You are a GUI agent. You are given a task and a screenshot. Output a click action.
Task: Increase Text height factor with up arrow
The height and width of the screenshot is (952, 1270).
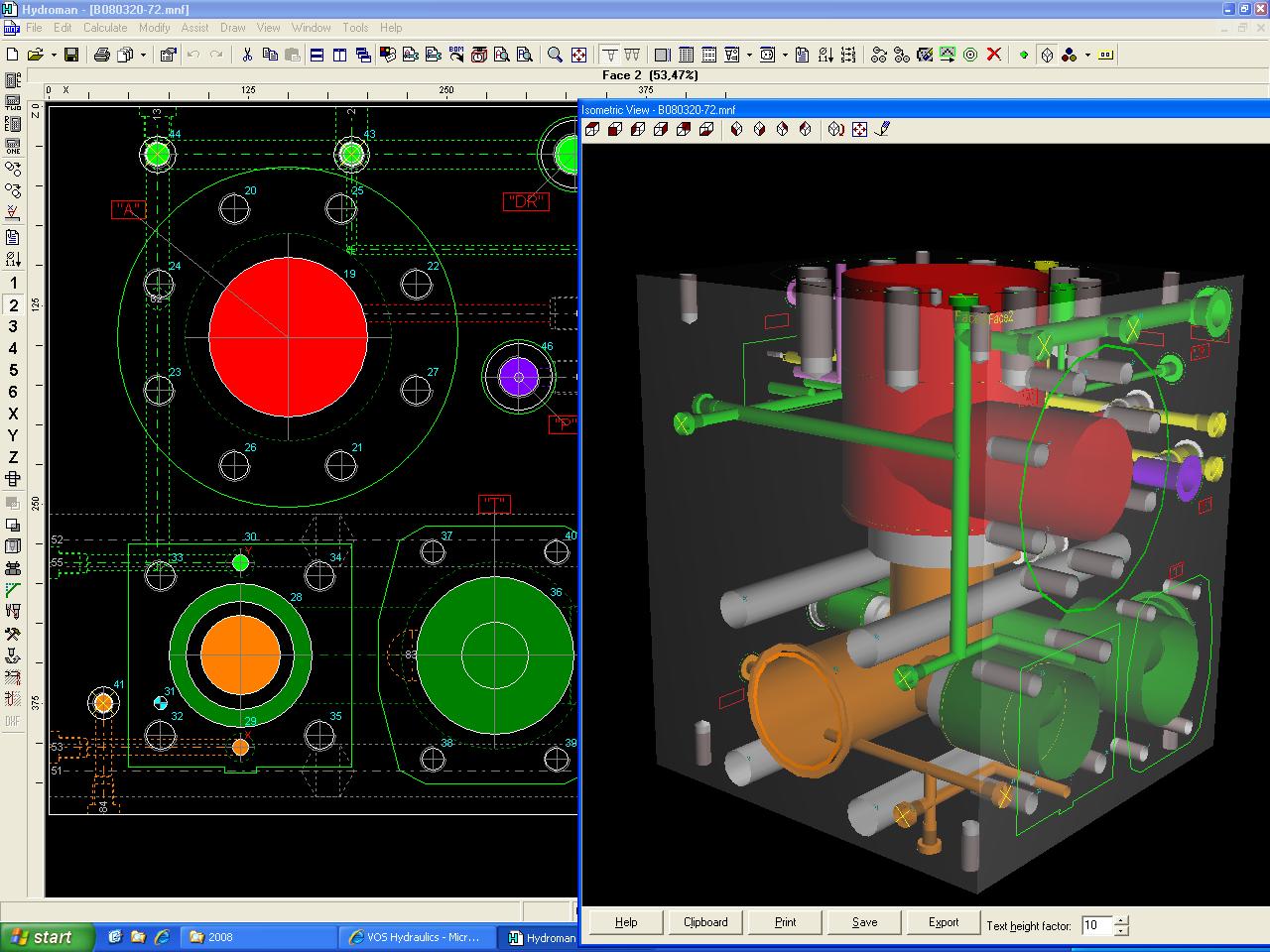coord(1121,920)
